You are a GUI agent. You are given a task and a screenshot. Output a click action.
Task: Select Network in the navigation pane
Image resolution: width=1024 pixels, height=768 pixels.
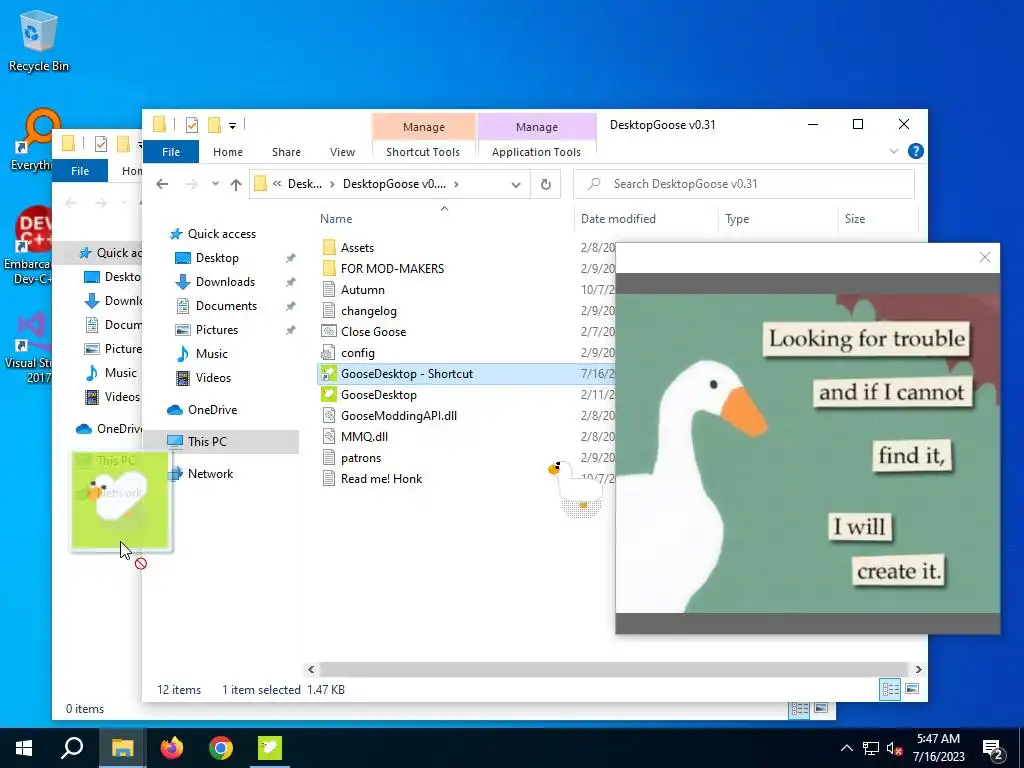pos(210,473)
